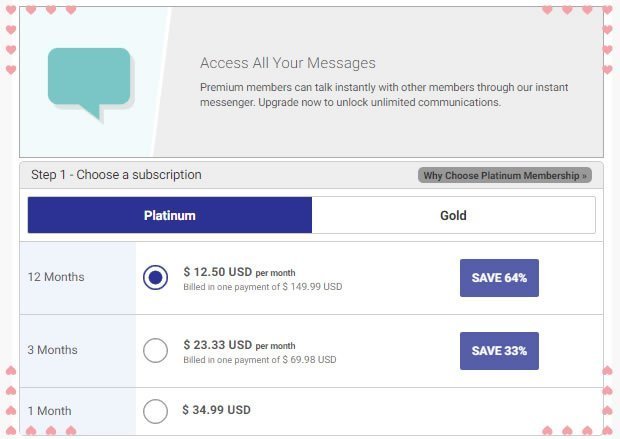The width and height of the screenshot is (620, 439).
Task: Select the 3 Months radio button
Action: tap(155, 350)
